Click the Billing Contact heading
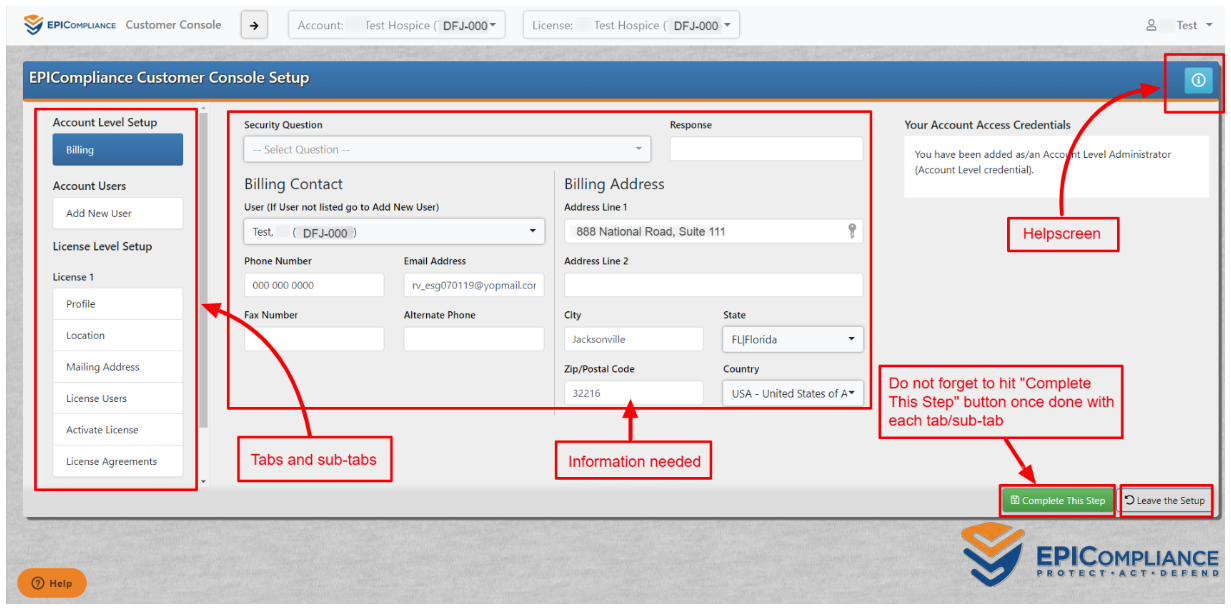The height and width of the screenshot is (610, 1231). coord(293,184)
